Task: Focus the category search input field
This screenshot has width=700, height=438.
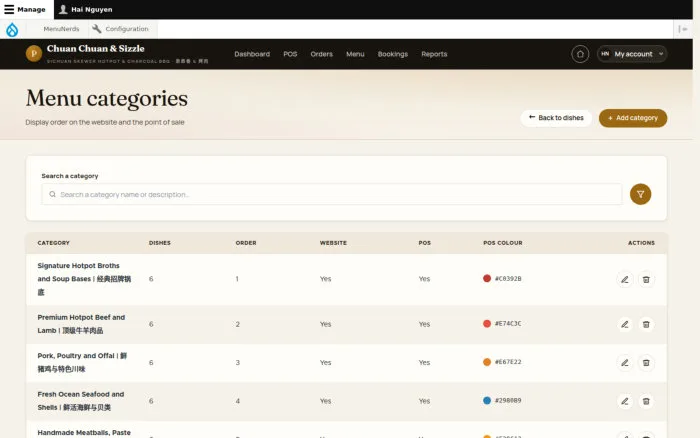Action: [x=331, y=194]
